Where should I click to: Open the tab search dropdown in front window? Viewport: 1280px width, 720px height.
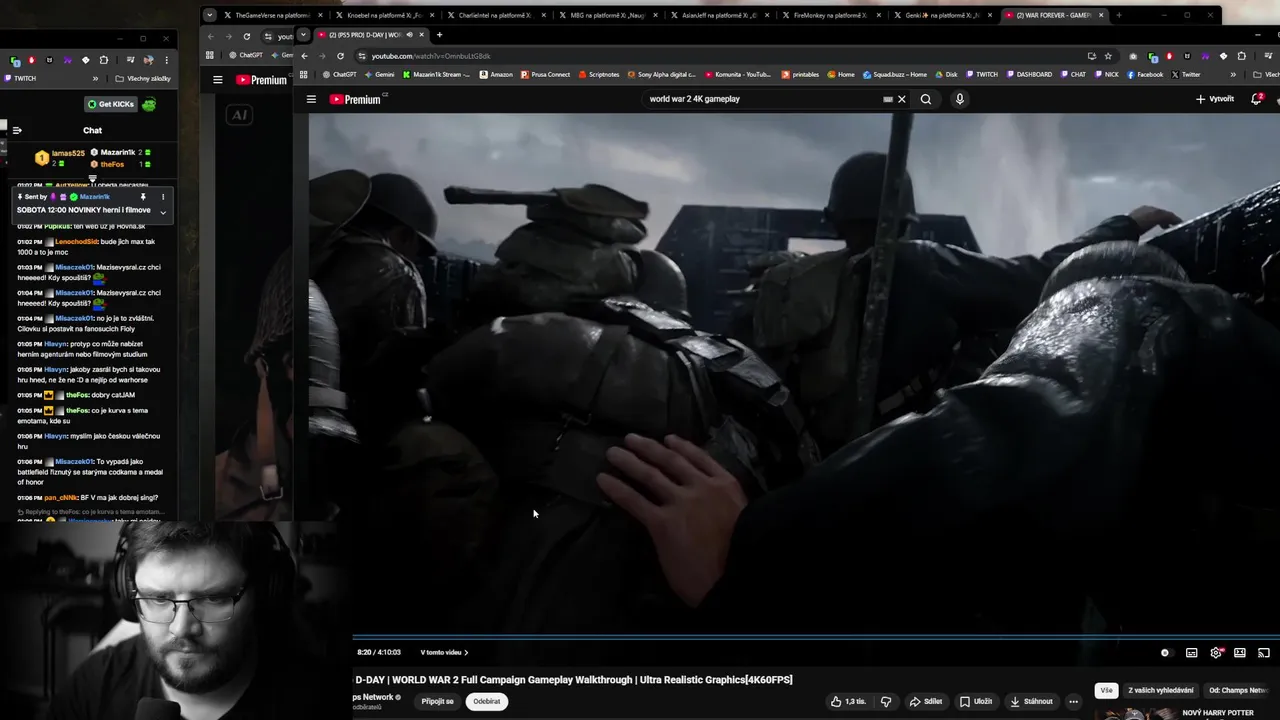(303, 35)
